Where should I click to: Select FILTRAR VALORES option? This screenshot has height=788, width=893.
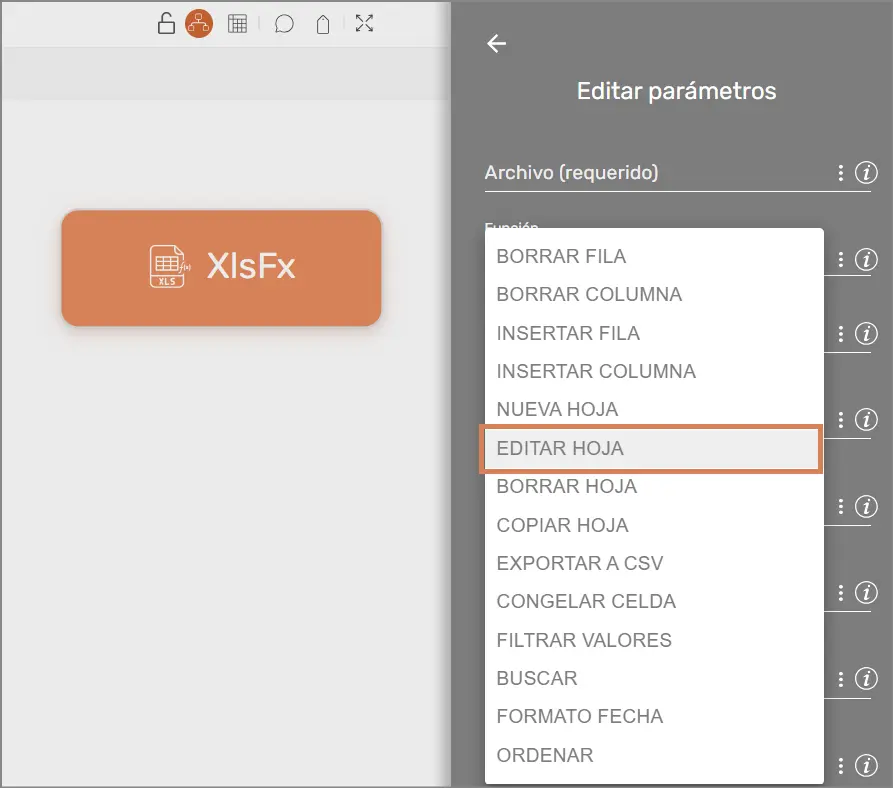click(654, 640)
